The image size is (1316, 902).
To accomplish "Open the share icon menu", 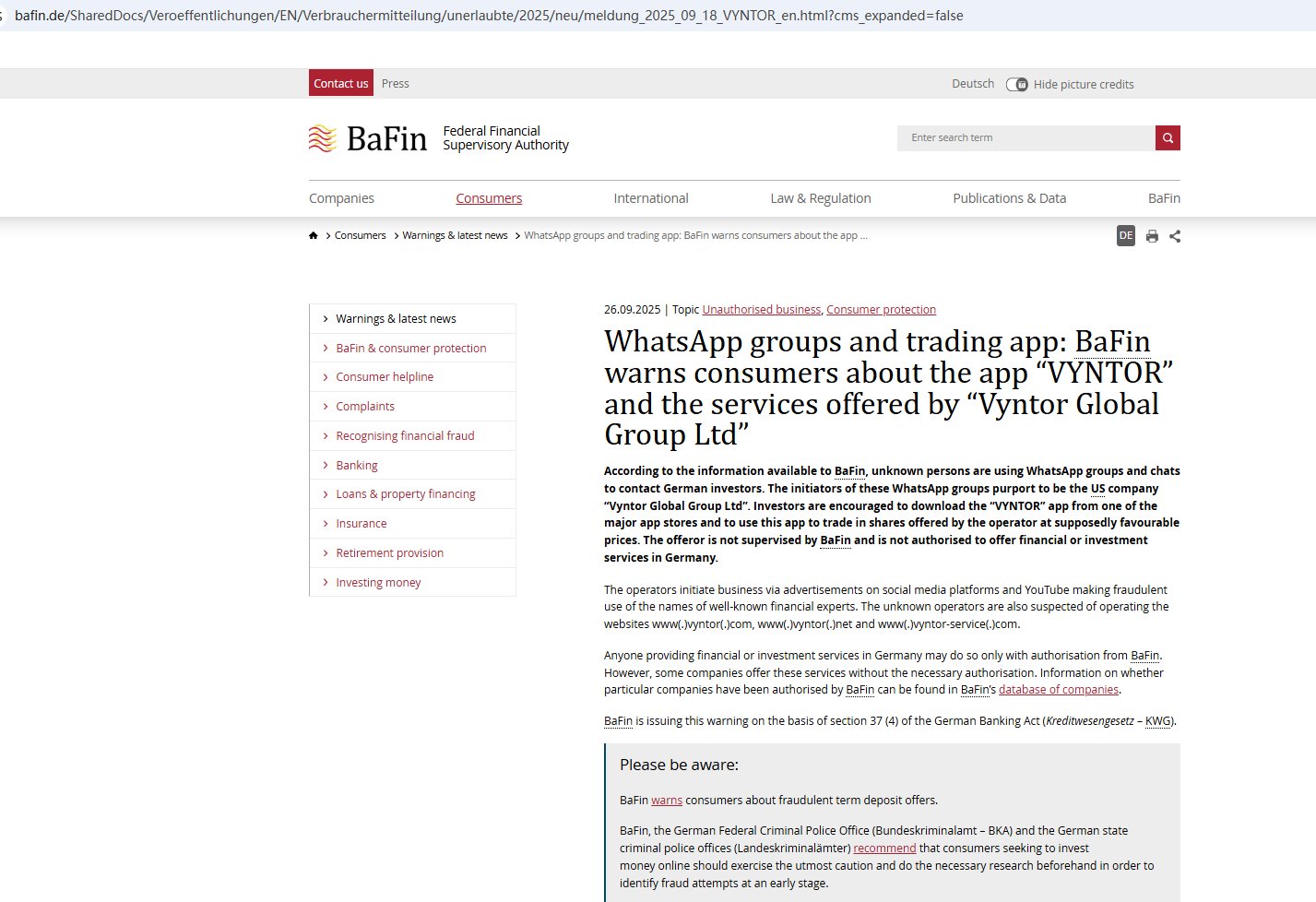I will [x=1175, y=236].
